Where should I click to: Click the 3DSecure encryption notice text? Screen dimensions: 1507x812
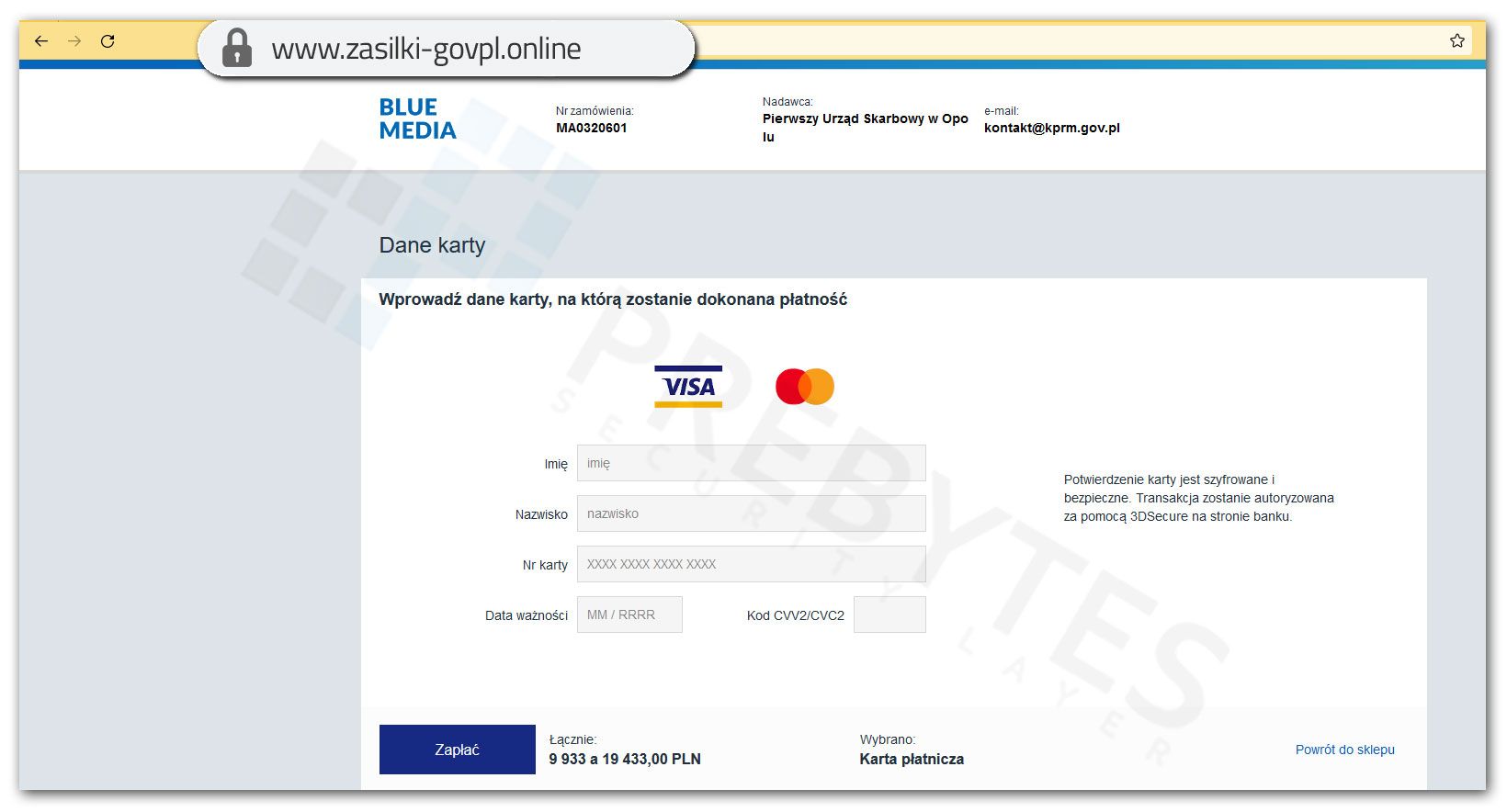(1199, 498)
